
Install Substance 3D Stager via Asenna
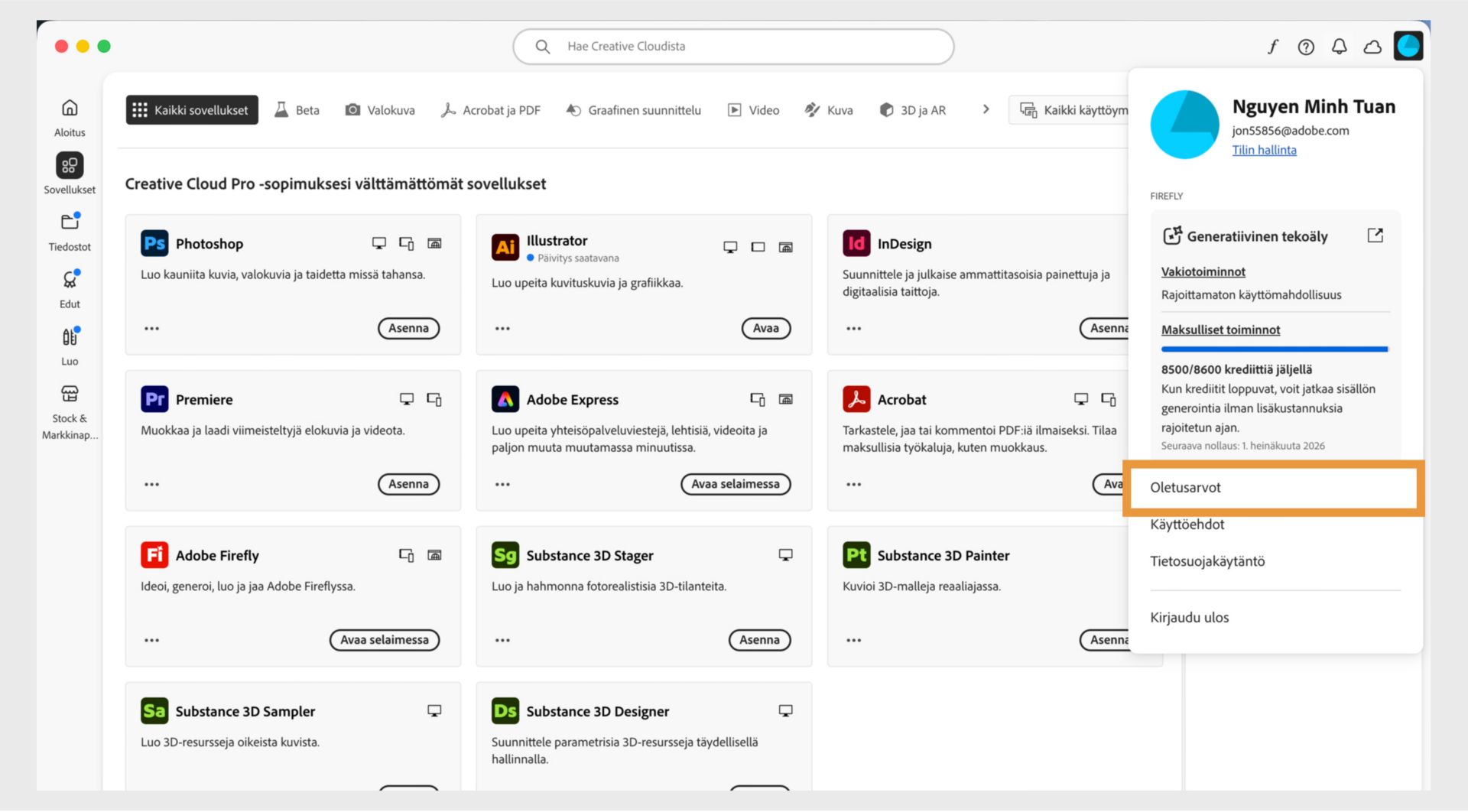point(759,641)
